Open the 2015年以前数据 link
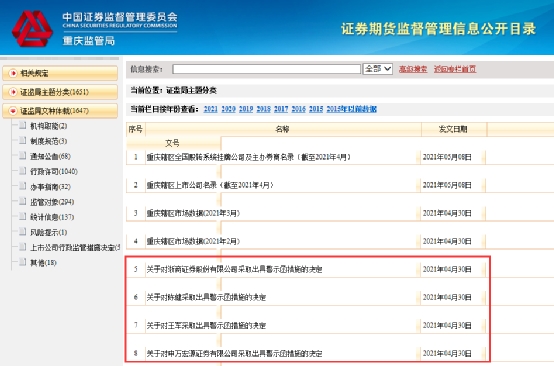554x366 pixels. point(352,109)
